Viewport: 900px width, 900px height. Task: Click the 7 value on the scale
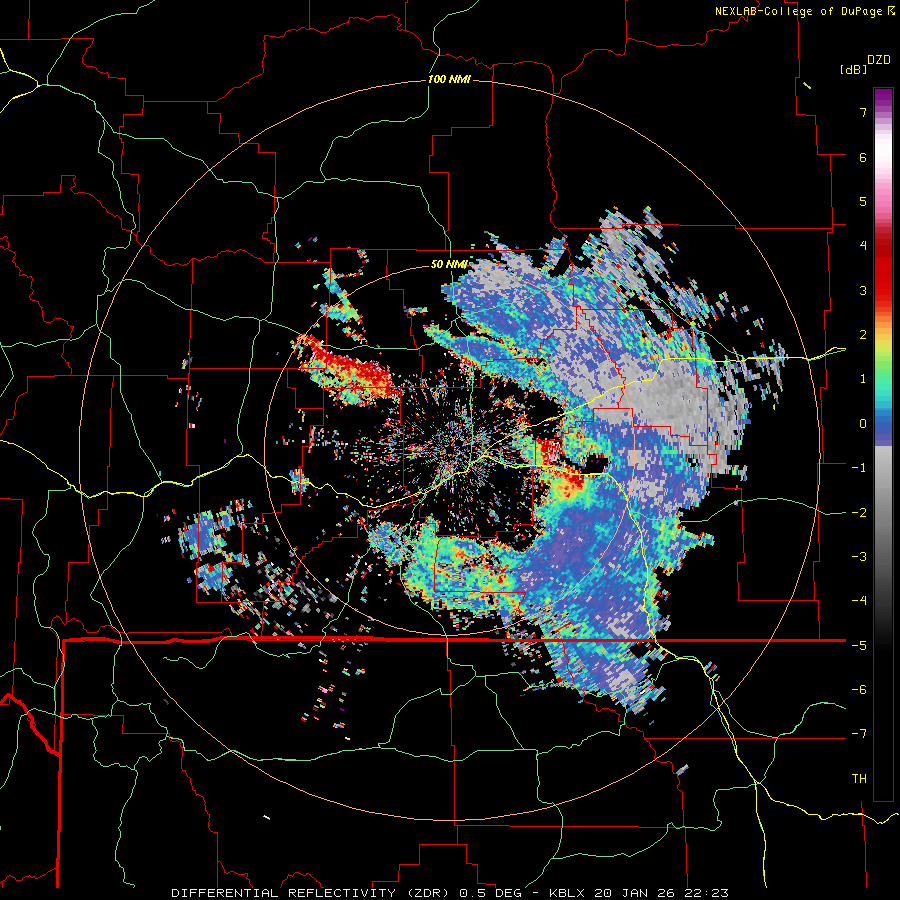point(863,112)
